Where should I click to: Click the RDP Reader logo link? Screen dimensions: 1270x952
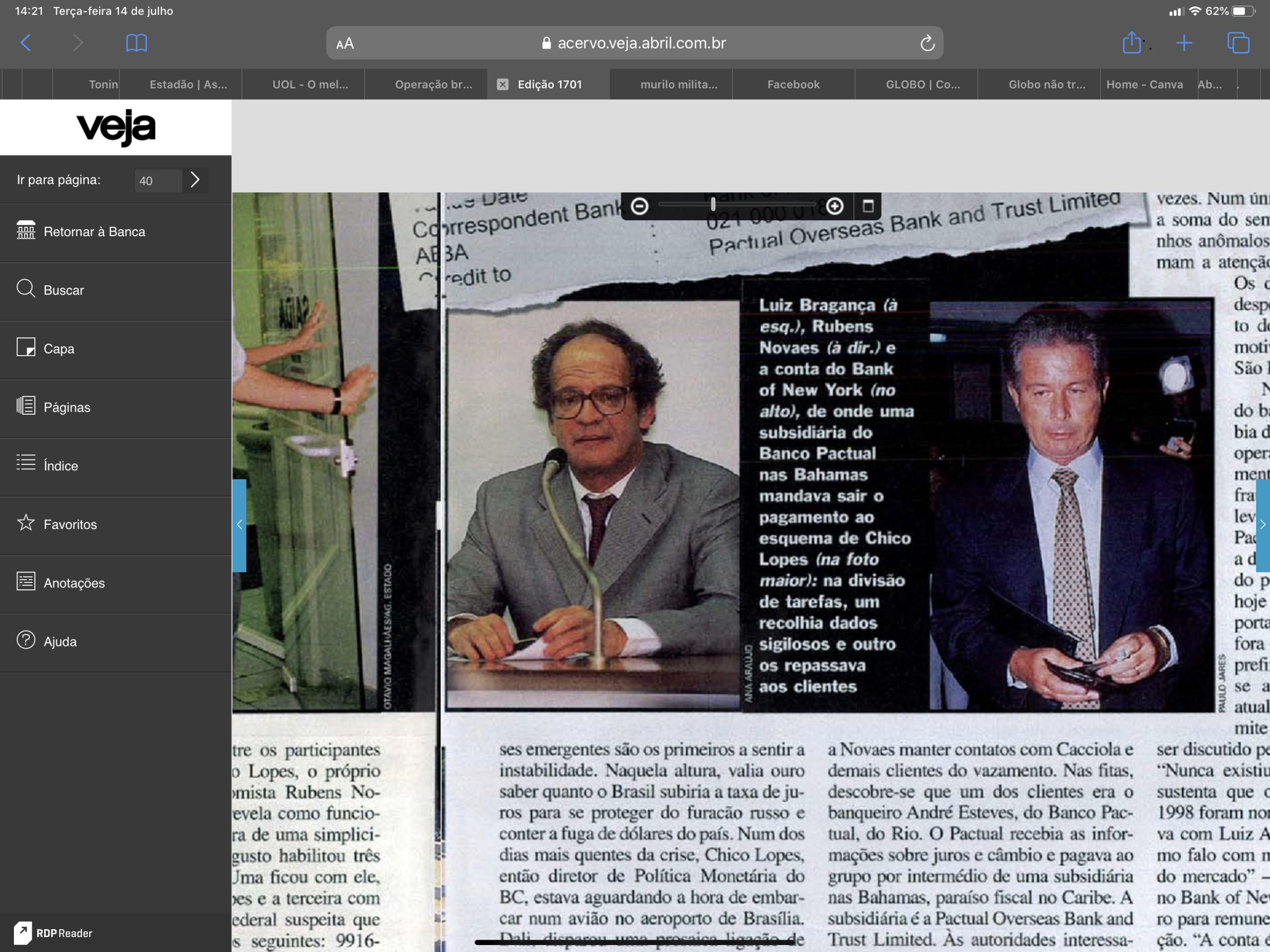pyautogui.click(x=54, y=933)
